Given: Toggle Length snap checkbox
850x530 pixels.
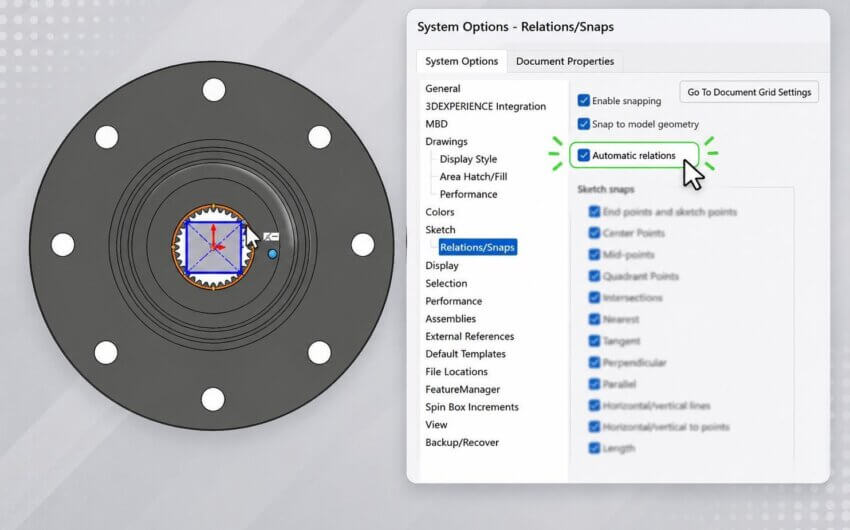Looking at the screenshot, I should pos(594,448).
